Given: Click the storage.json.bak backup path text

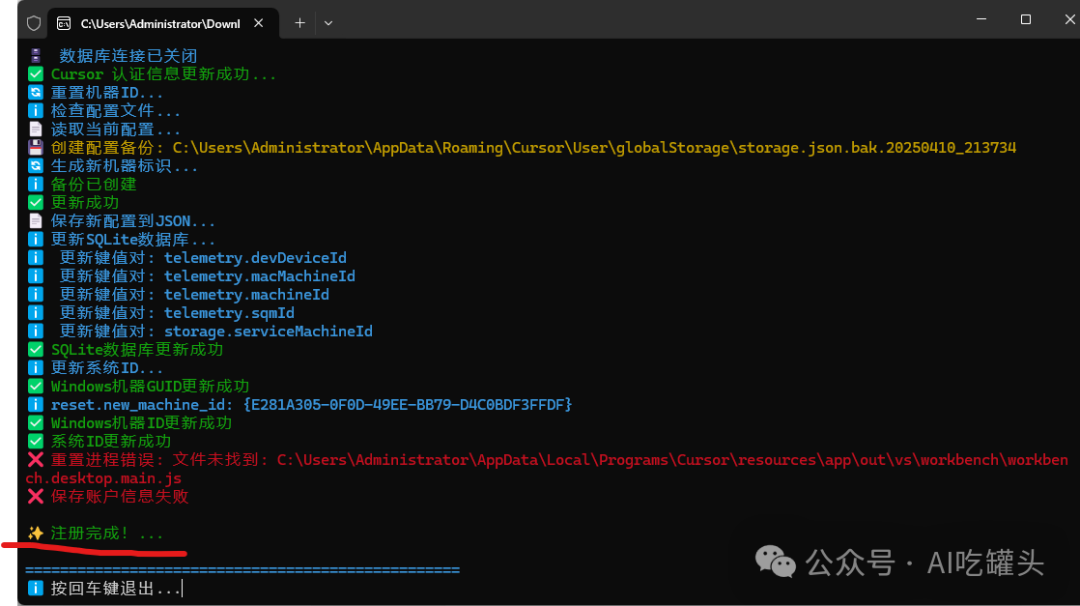Looking at the screenshot, I should 594,148.
